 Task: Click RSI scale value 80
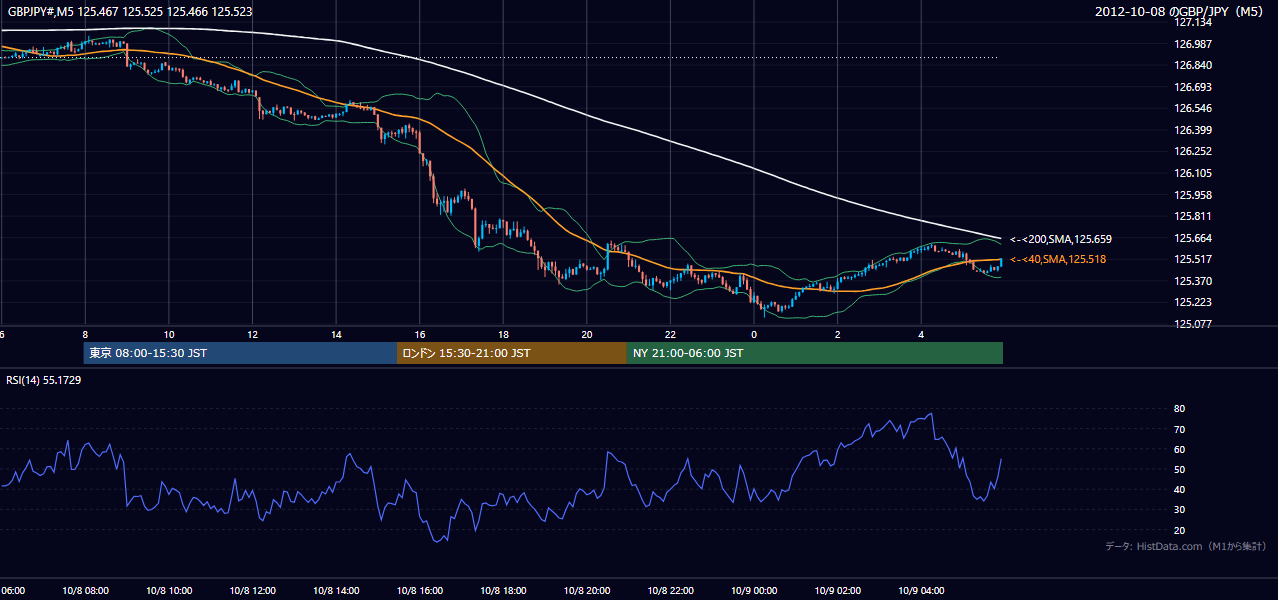(1179, 409)
